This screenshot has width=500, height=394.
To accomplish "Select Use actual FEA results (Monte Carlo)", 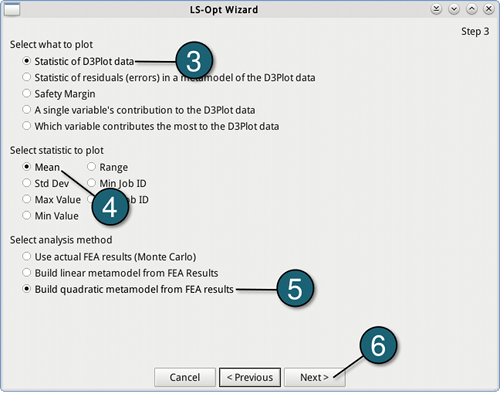I will click(109, 257).
